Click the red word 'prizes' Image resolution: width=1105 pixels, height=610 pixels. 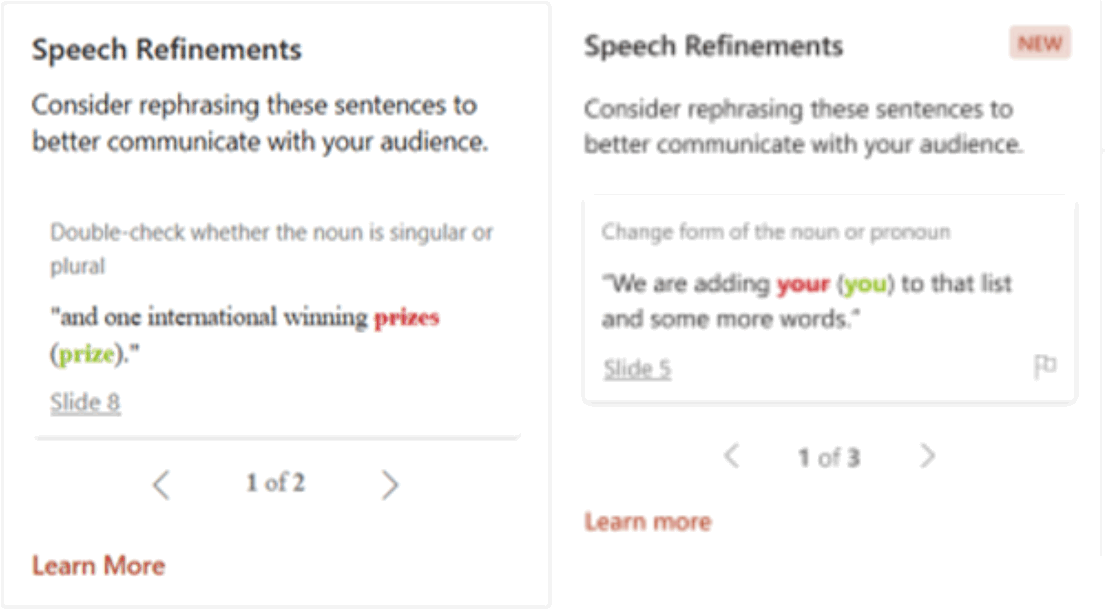pyautogui.click(x=406, y=318)
